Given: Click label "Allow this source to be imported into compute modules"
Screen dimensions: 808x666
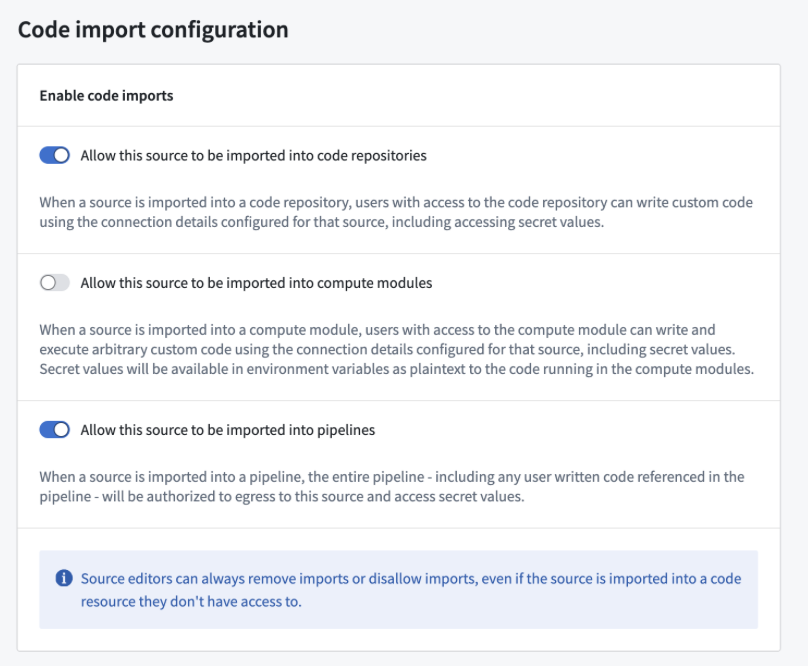Looking at the screenshot, I should (x=256, y=283).
